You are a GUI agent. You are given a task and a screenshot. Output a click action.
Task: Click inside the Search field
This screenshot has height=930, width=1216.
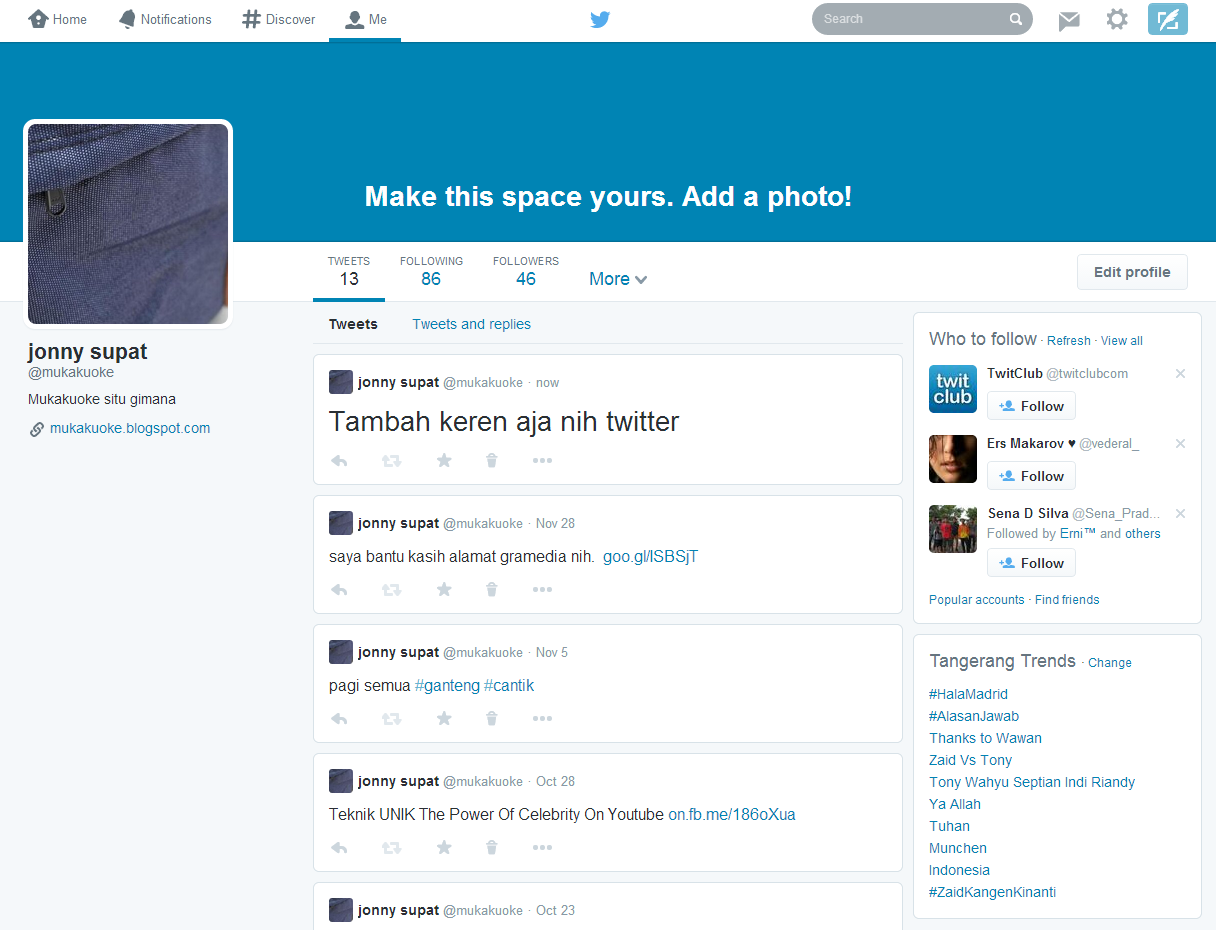(910, 19)
